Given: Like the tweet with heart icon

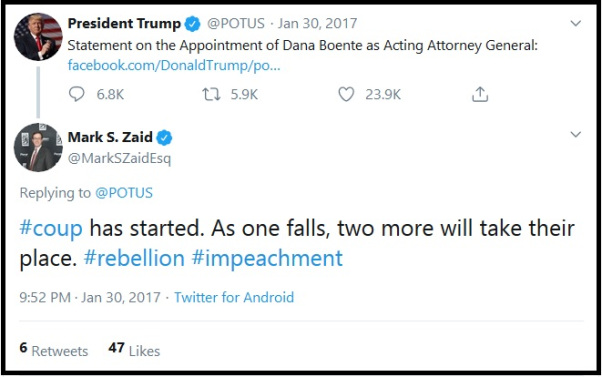Looking at the screenshot, I should 346,94.
